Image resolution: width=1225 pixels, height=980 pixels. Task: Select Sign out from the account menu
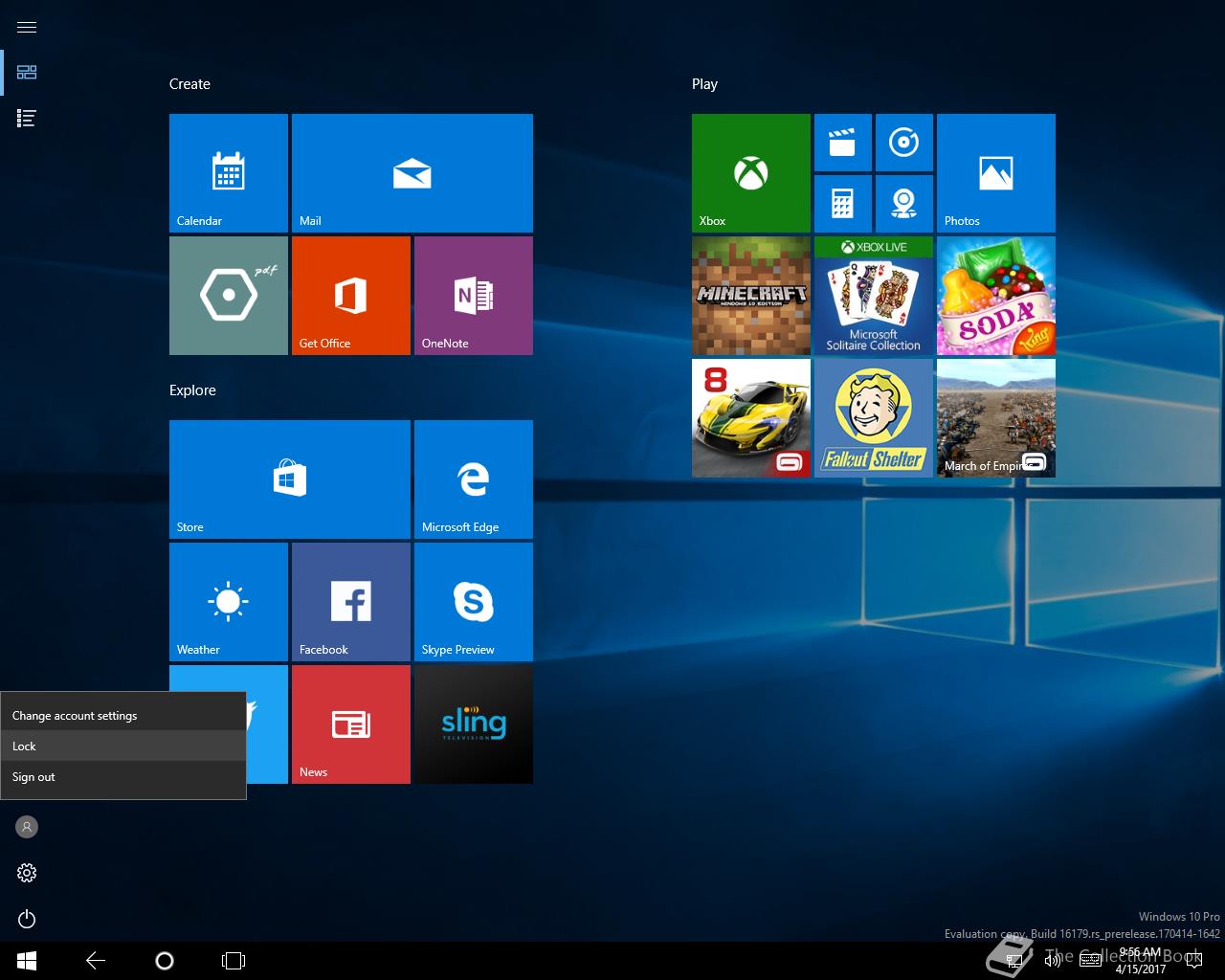pos(123,777)
